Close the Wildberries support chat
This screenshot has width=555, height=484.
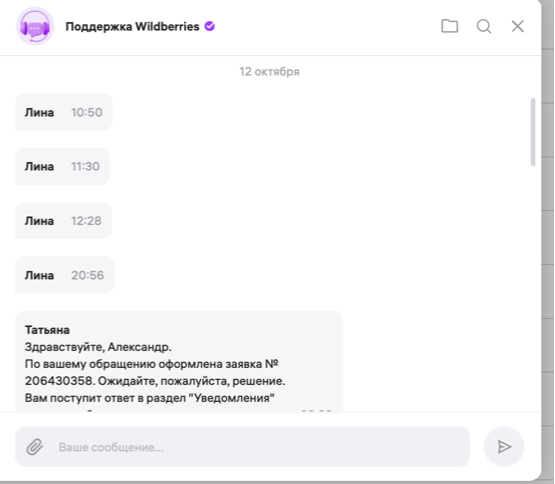pos(517,26)
